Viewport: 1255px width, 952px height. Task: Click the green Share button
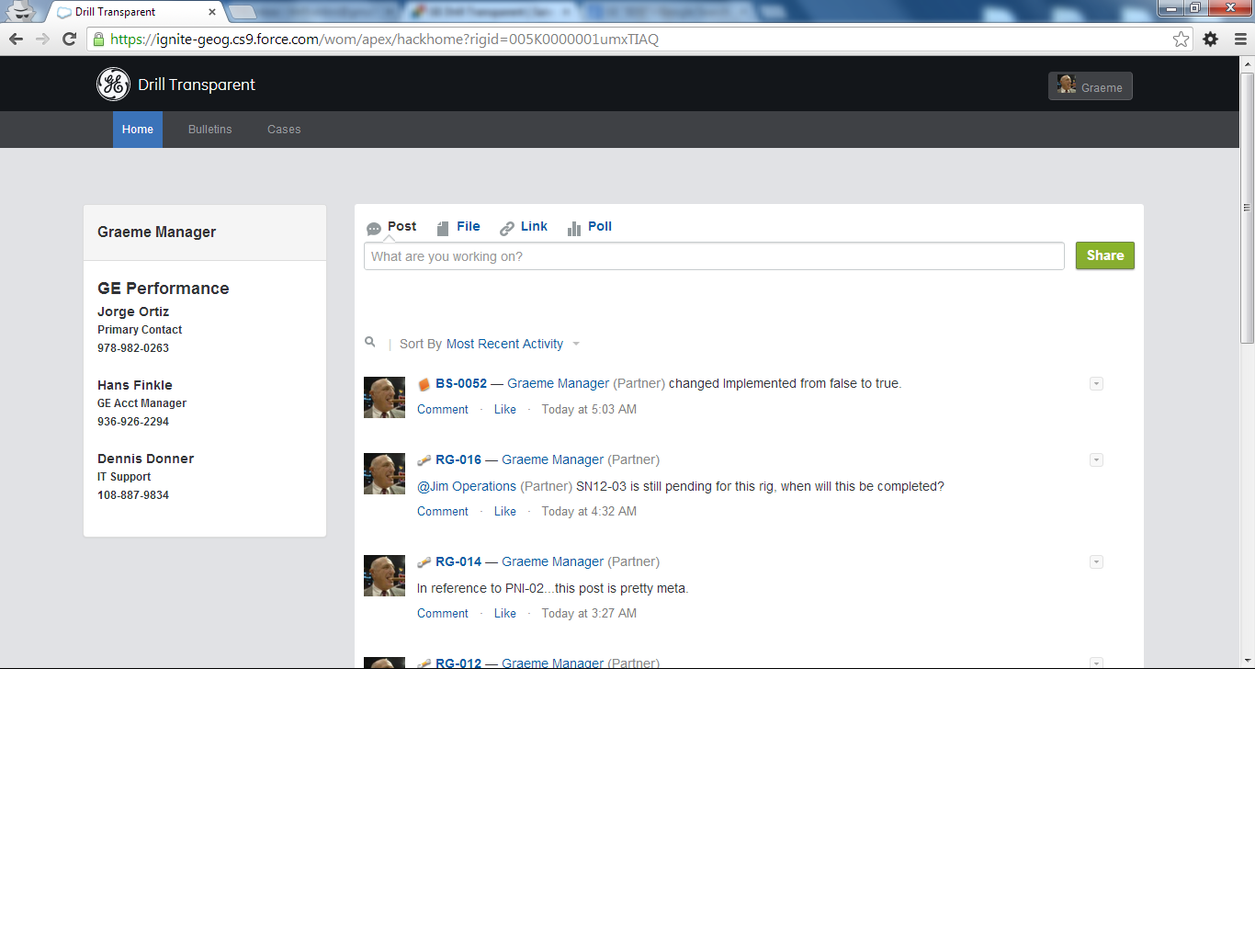[1104, 255]
